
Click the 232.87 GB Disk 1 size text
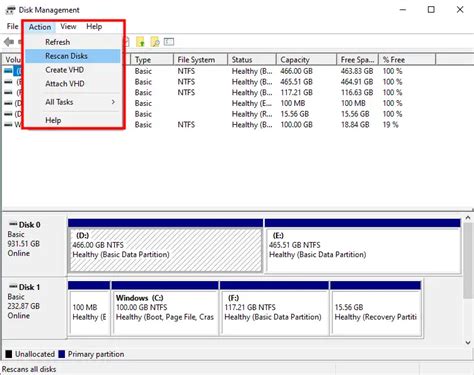(x=24, y=306)
